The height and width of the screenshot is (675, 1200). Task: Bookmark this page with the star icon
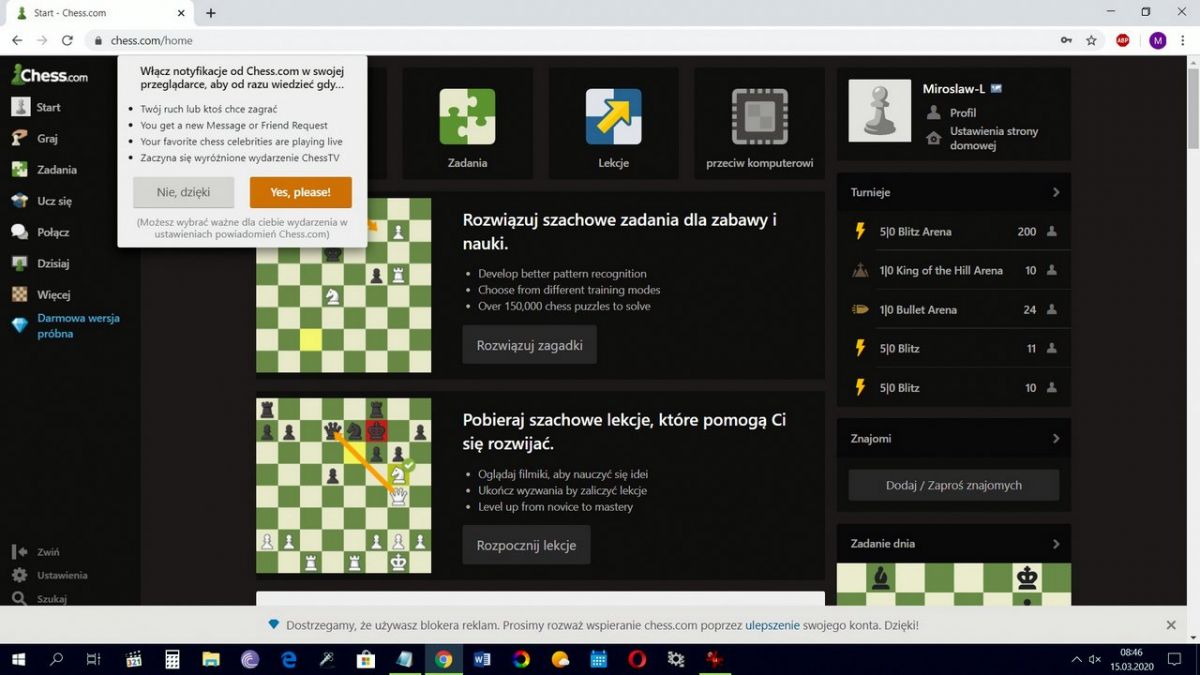1092,40
